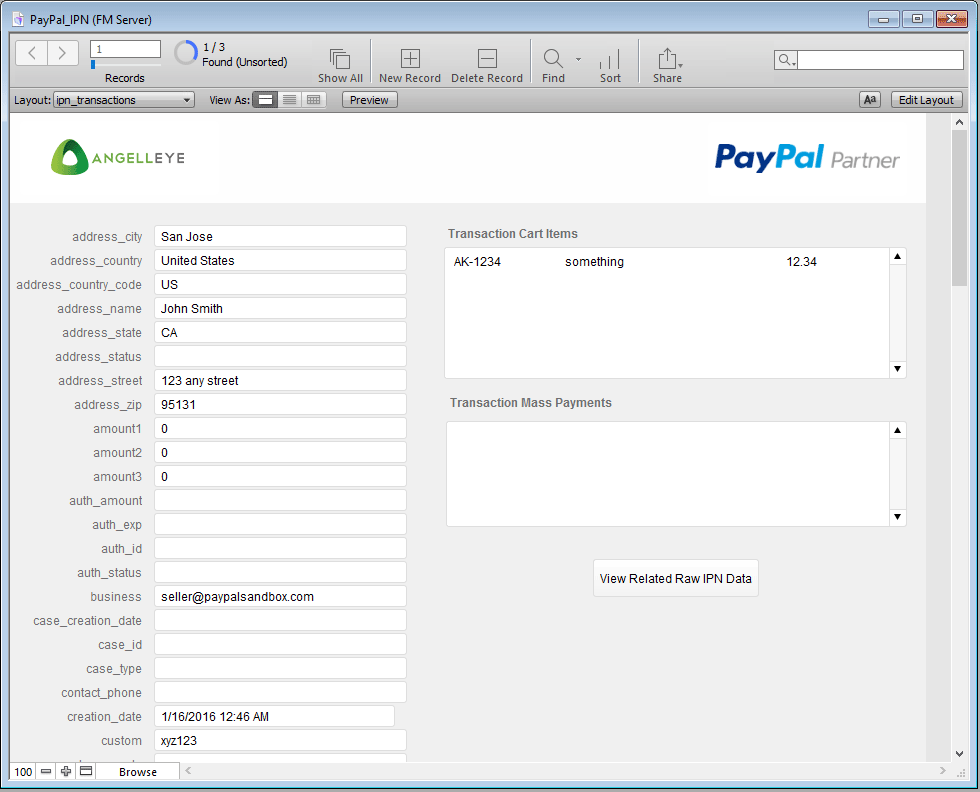Delete the current record
Viewport: 980px width, 792px height.
click(487, 60)
